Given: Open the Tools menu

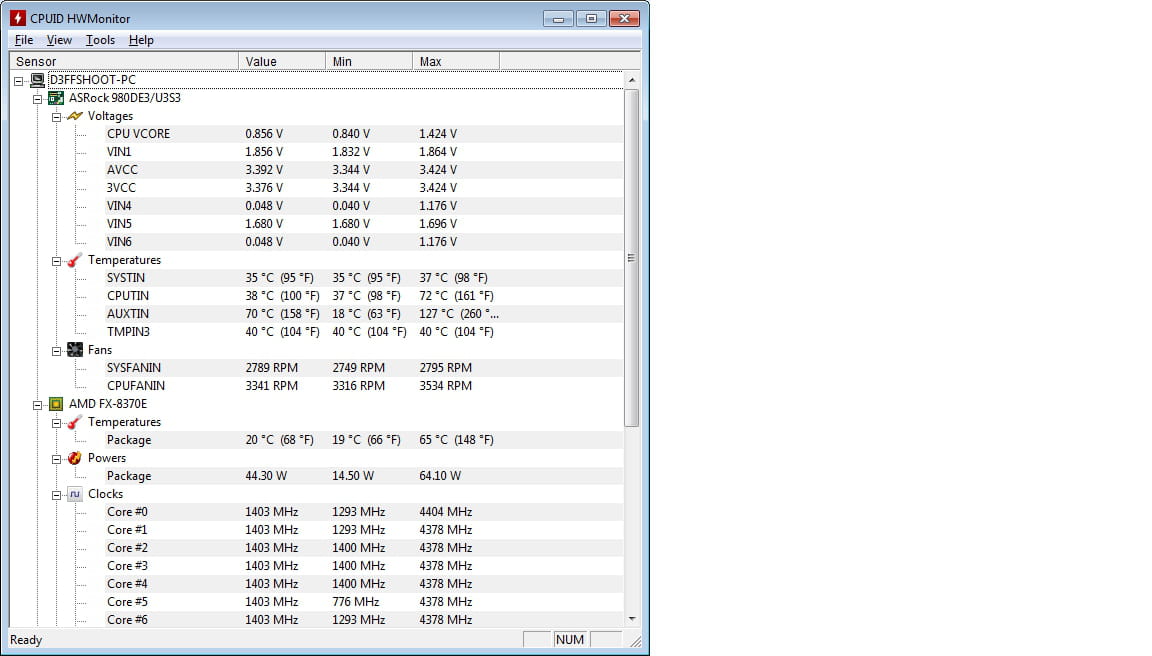Looking at the screenshot, I should click(x=100, y=40).
